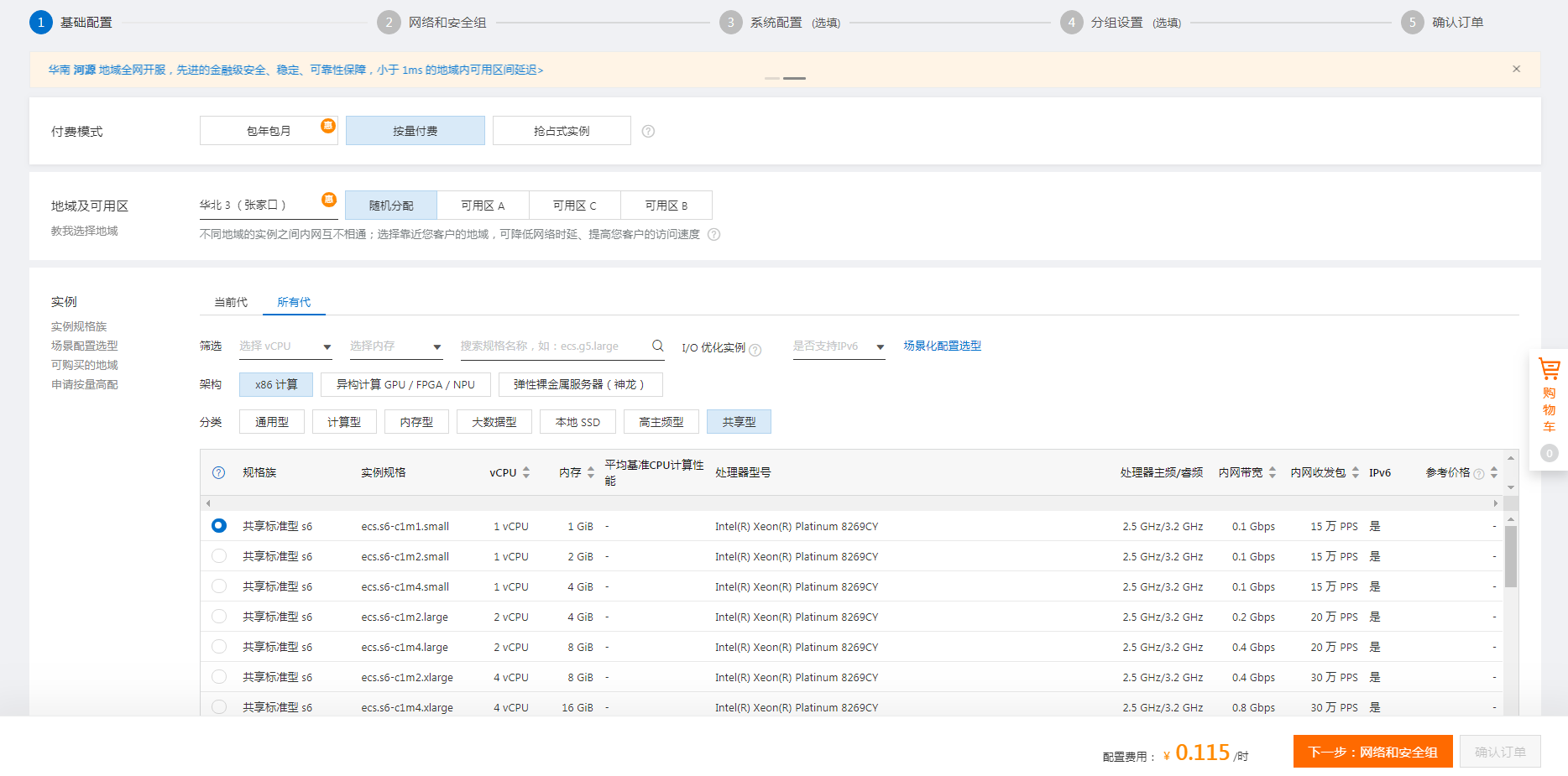Viewport: 1568px width, 776px height.
Task: Click the step 4 circle number
Action: point(1071,23)
